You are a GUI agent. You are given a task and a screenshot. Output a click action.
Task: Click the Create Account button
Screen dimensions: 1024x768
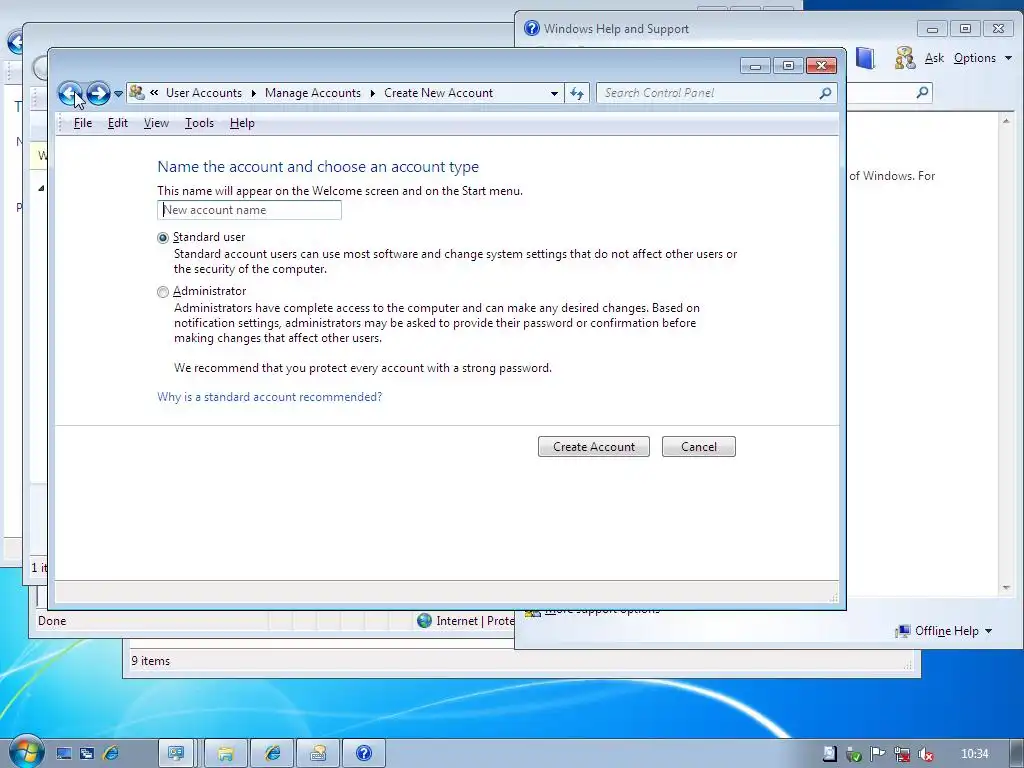coord(594,447)
